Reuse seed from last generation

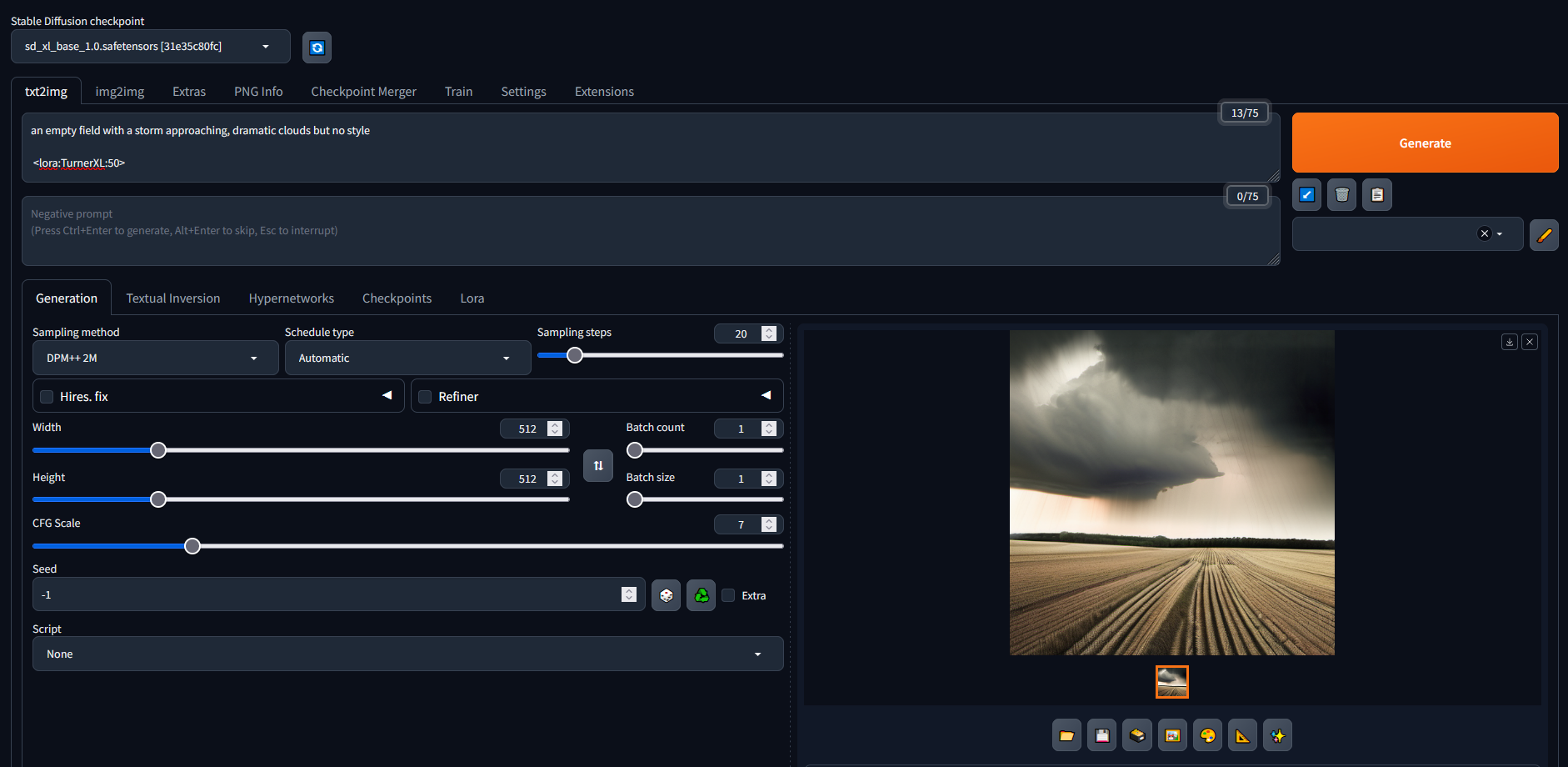coord(701,595)
